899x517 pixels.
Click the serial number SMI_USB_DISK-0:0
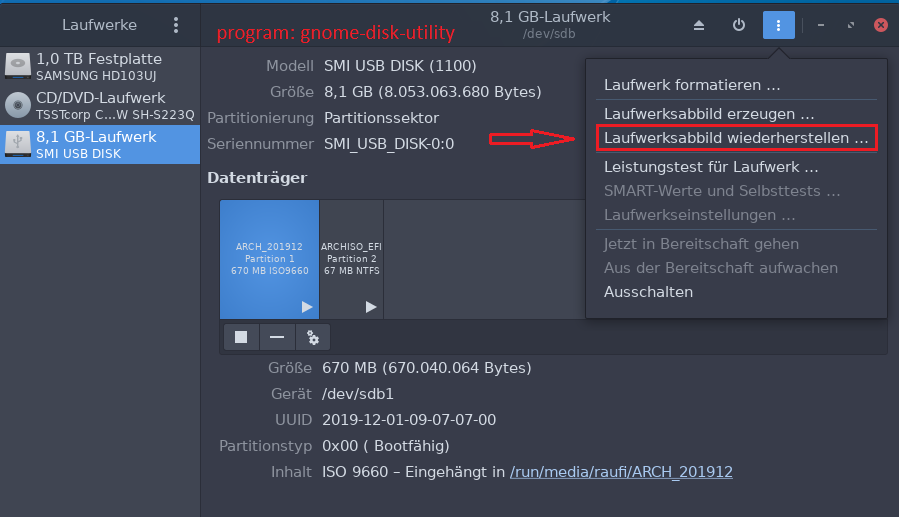(x=389, y=144)
